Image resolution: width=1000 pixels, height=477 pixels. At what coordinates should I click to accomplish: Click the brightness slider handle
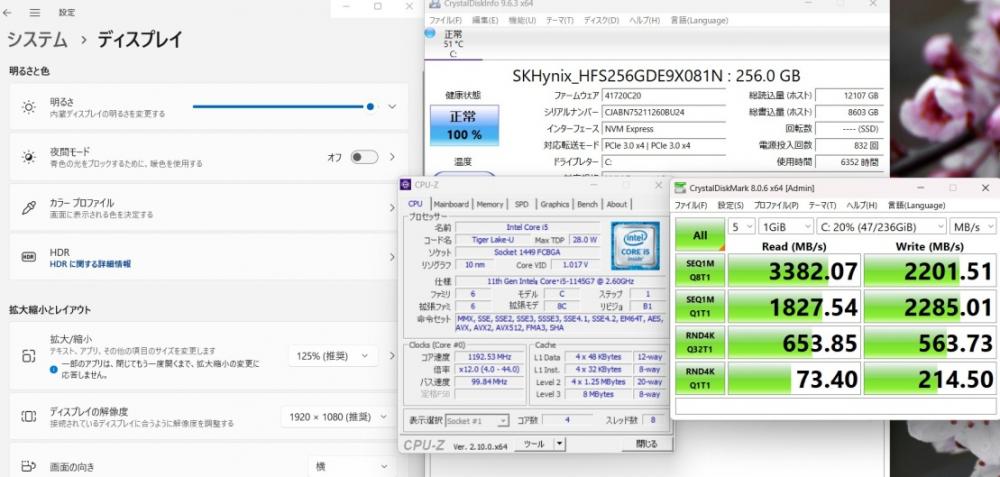click(371, 106)
